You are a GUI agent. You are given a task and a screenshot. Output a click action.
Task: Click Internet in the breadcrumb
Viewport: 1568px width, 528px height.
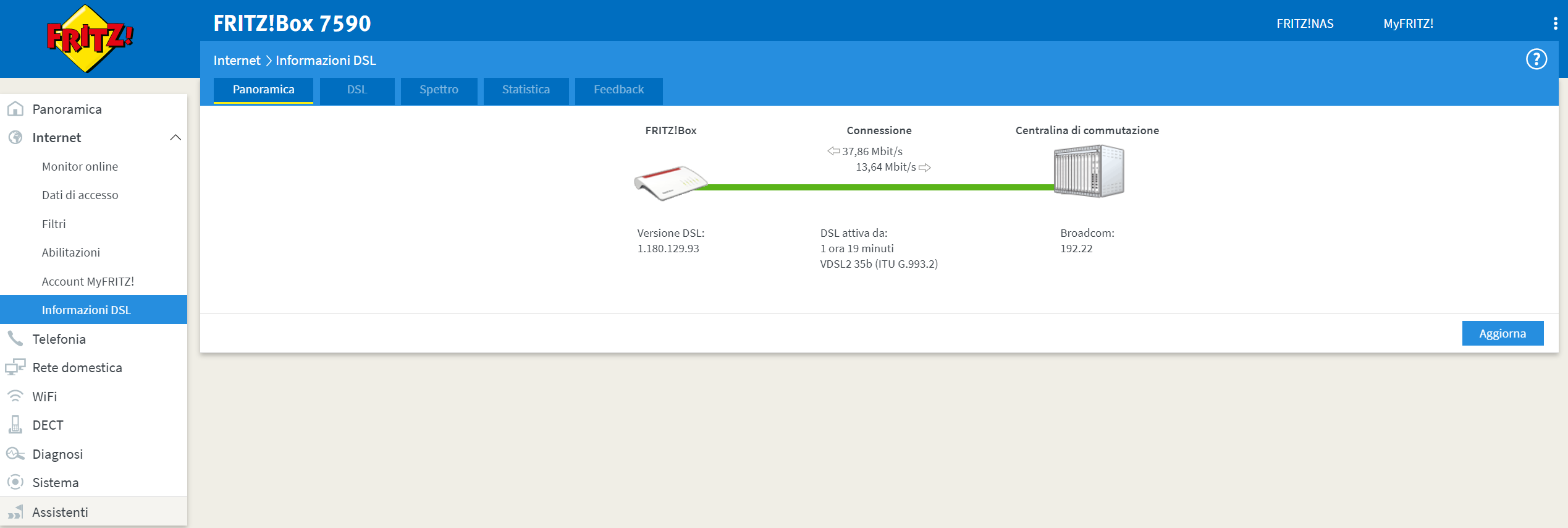(237, 61)
